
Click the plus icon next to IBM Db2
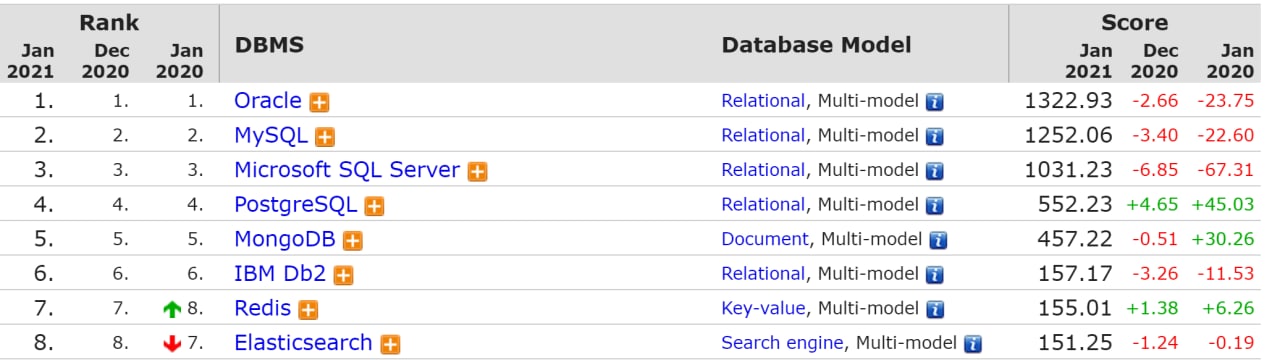pos(344,275)
